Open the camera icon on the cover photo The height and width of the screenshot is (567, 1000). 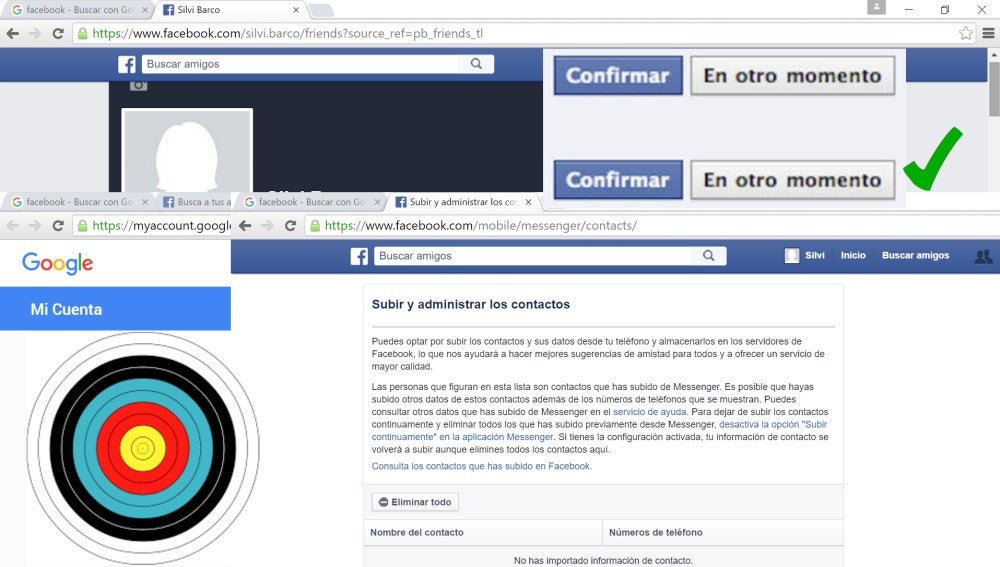pos(138,85)
